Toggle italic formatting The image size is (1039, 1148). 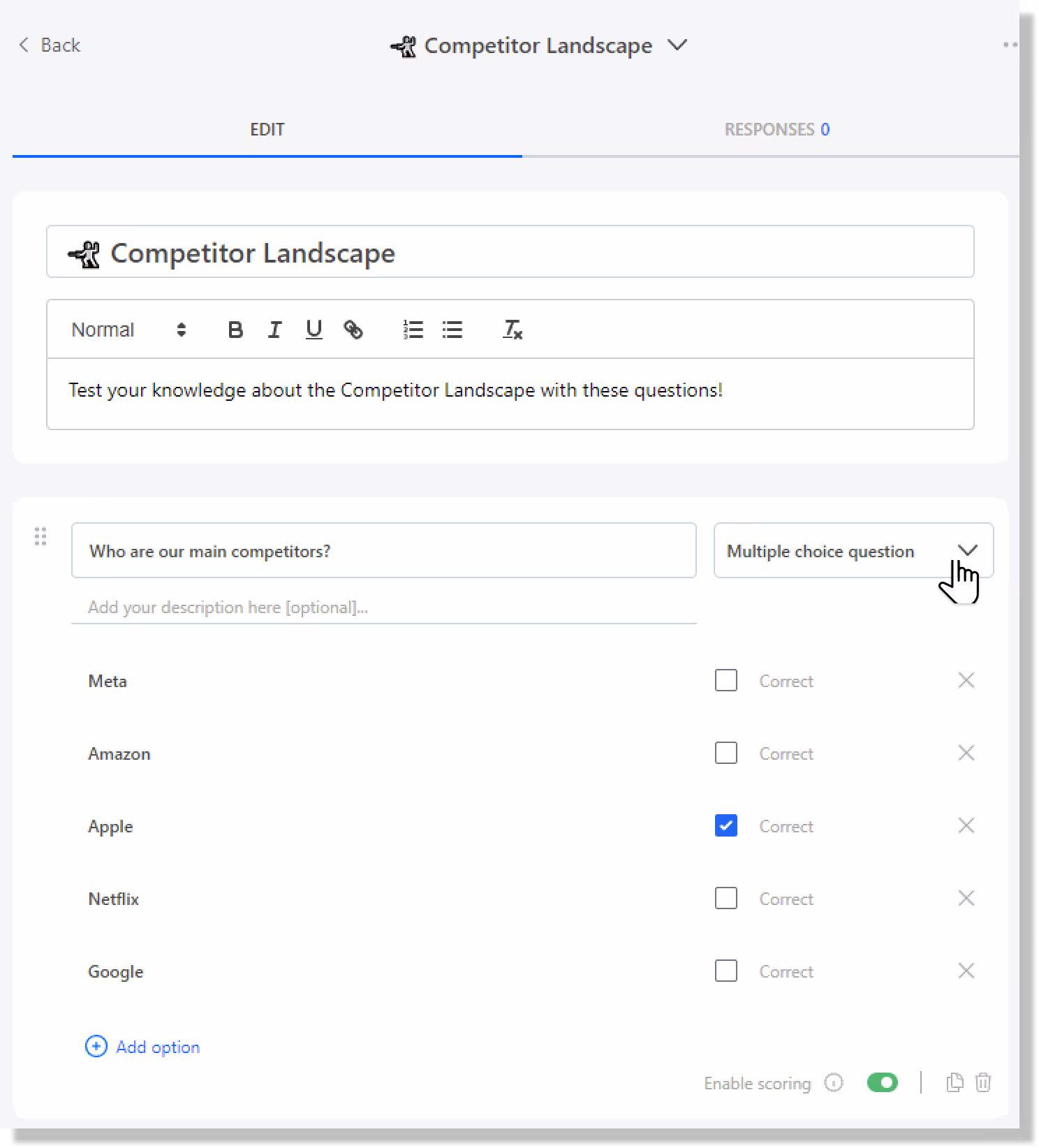pyautogui.click(x=274, y=330)
